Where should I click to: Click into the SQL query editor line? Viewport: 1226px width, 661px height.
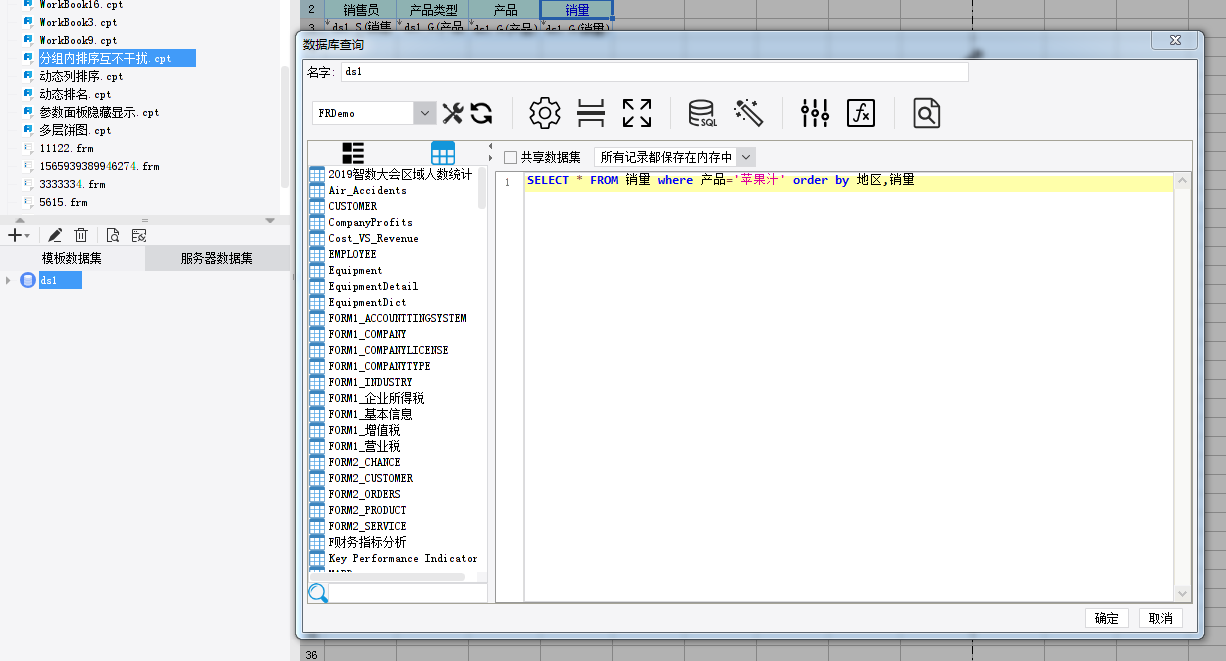[x=849, y=181]
